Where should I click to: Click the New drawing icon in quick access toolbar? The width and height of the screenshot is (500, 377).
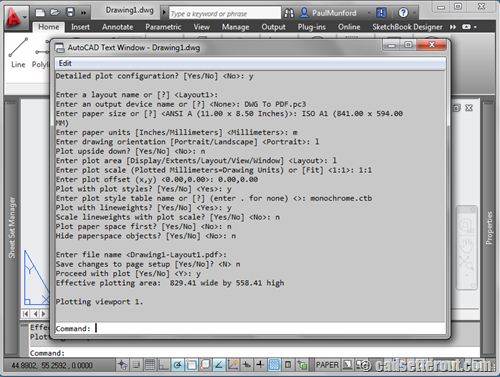pos(40,13)
